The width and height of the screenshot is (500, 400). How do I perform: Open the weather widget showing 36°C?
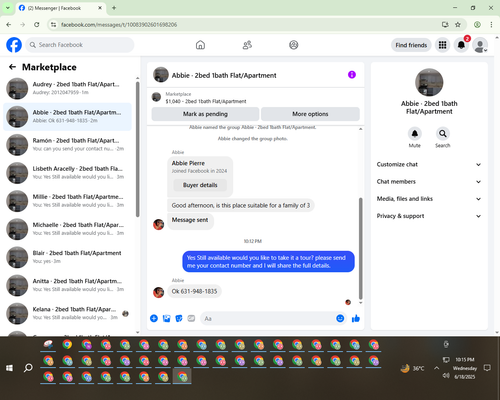[412, 368]
